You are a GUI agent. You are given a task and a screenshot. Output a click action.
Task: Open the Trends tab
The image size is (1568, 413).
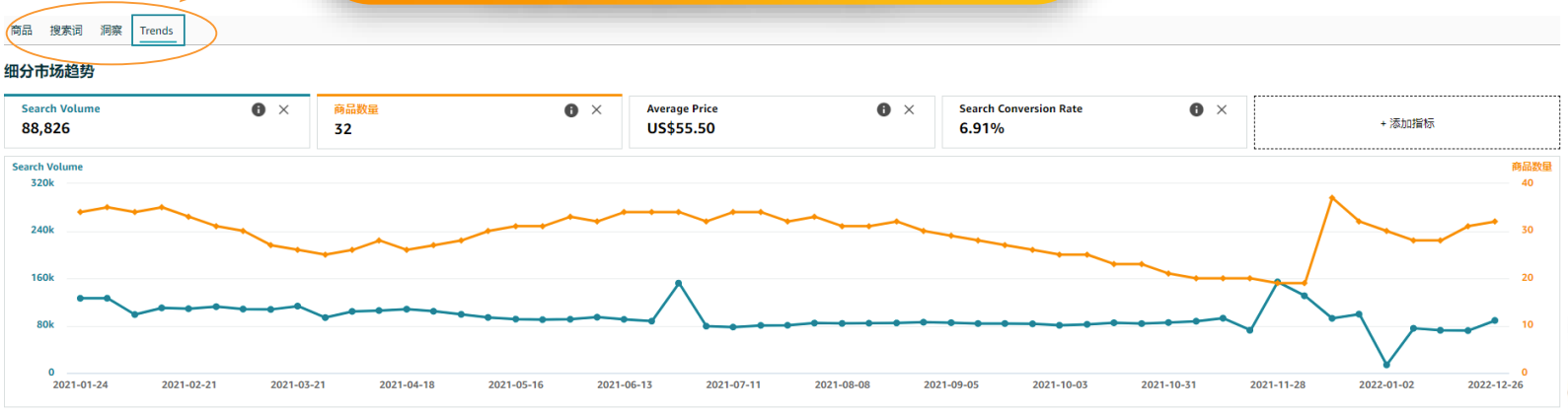(x=157, y=31)
